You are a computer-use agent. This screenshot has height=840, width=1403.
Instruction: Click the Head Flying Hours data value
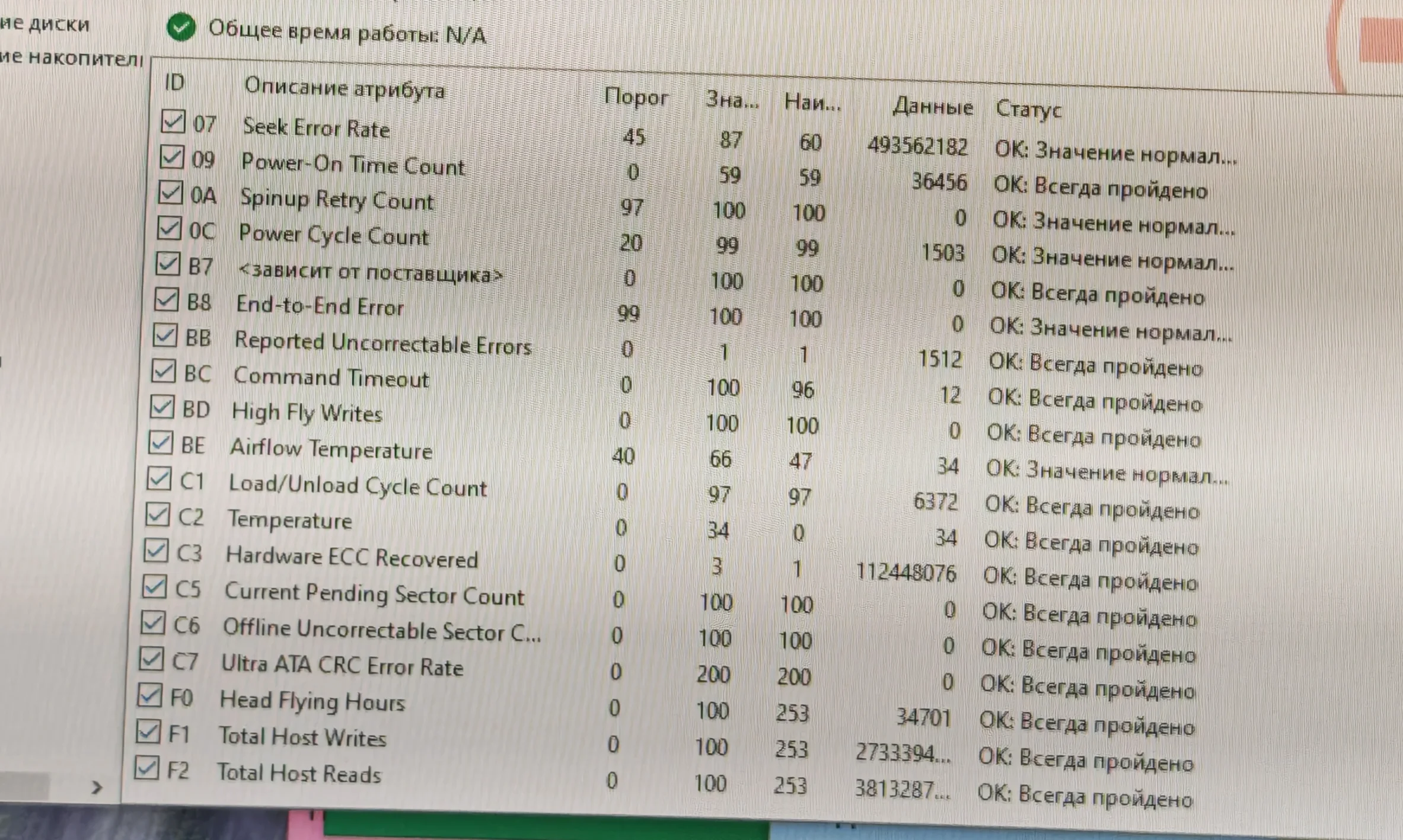coord(923,718)
